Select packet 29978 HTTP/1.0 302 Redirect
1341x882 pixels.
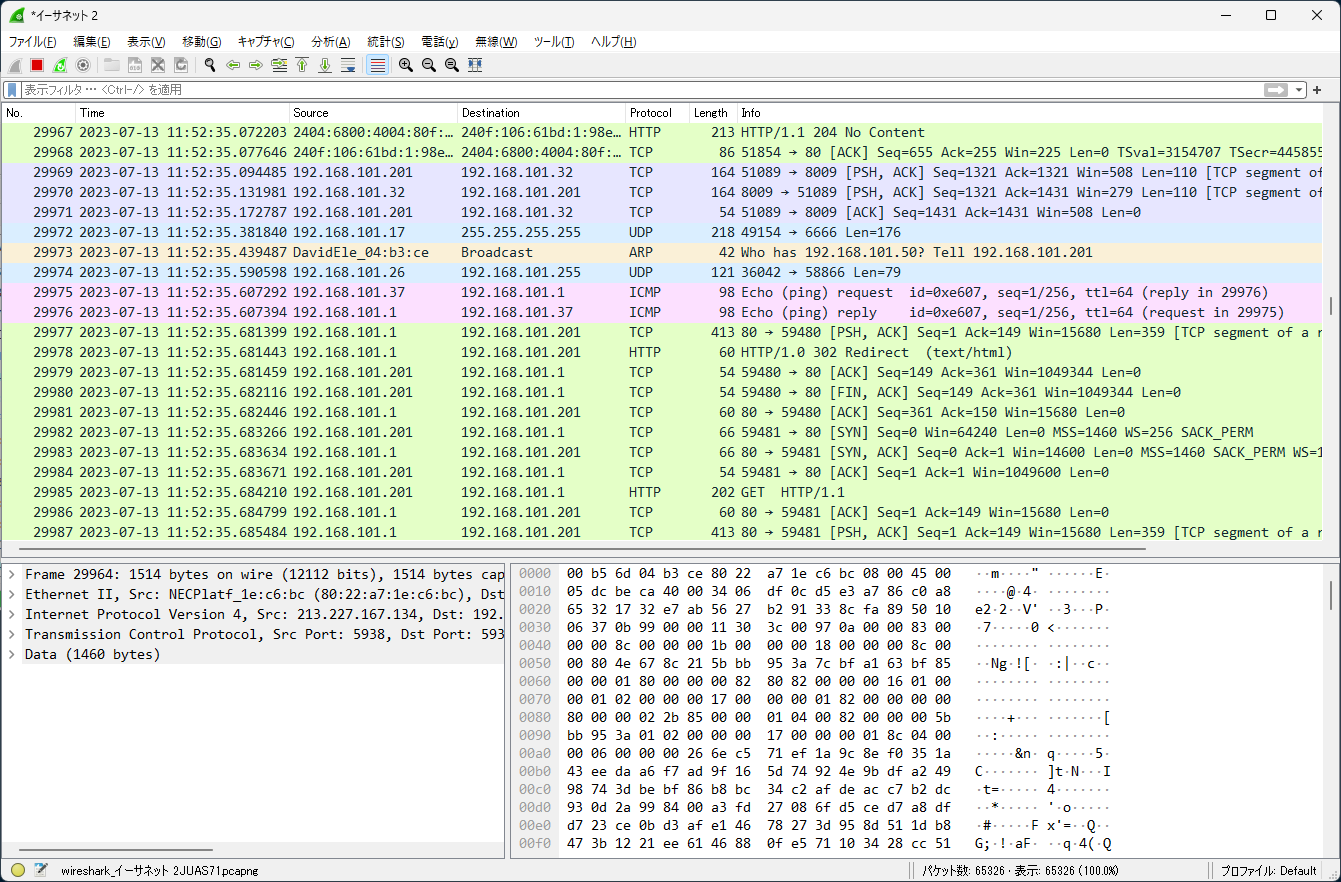click(663, 352)
